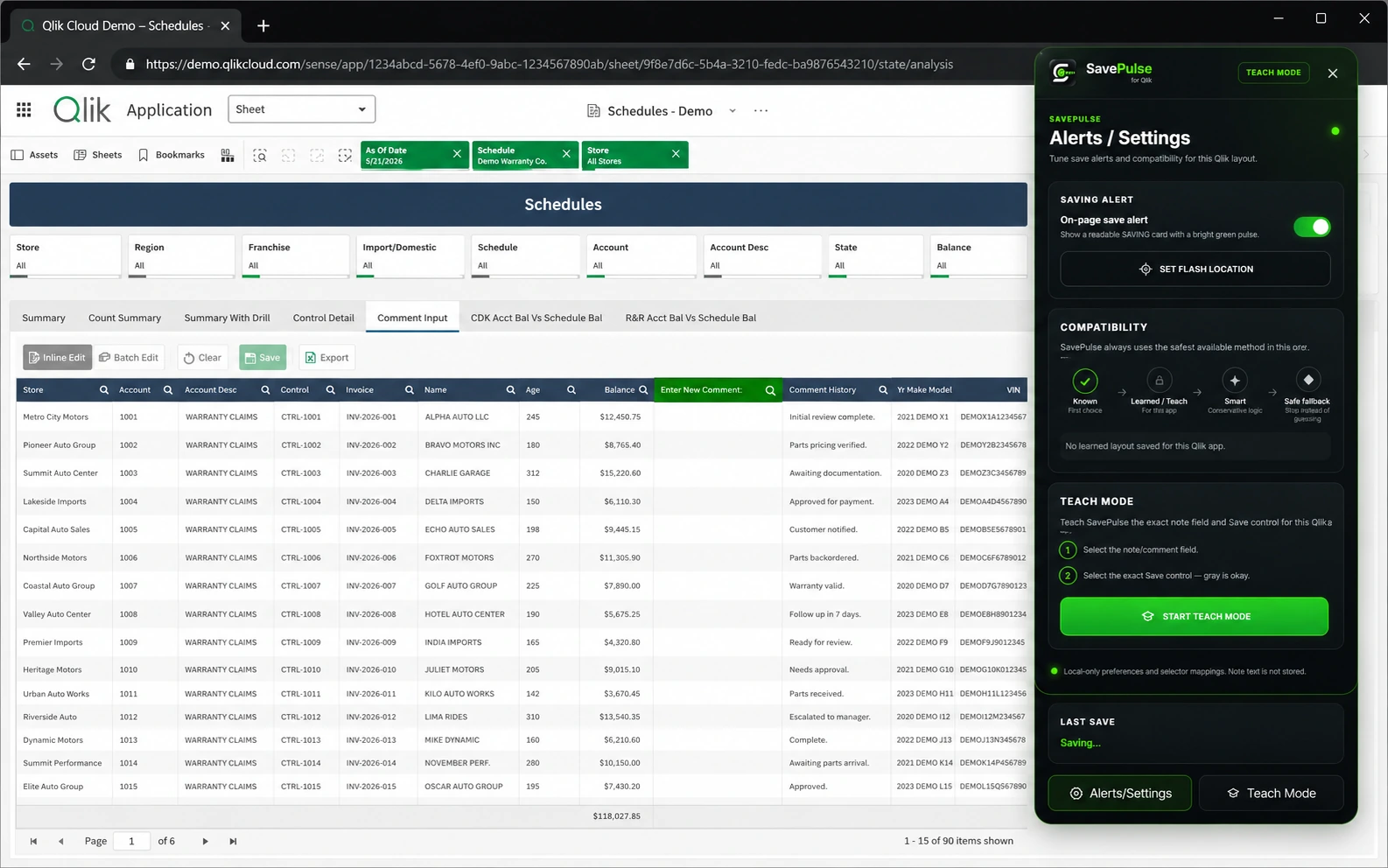Click the green Save button
The height and width of the screenshot is (868, 1388).
click(x=263, y=358)
